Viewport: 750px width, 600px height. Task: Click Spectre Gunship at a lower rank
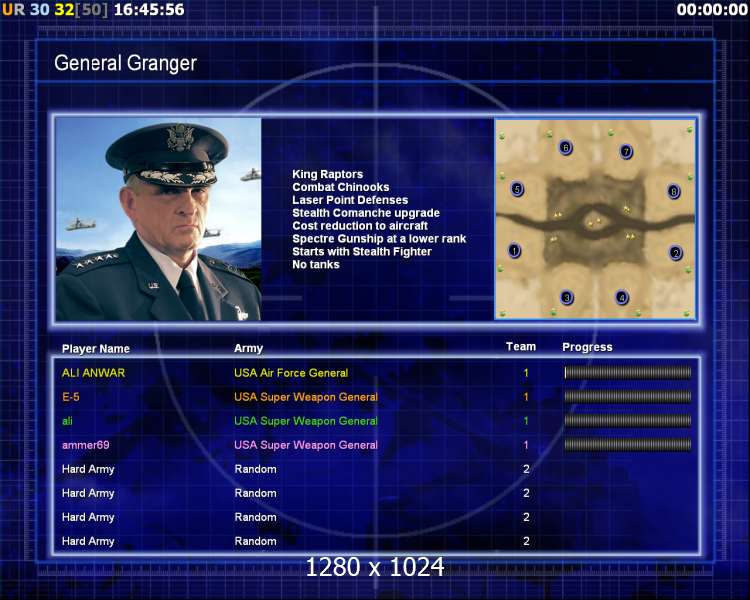[x=379, y=239]
